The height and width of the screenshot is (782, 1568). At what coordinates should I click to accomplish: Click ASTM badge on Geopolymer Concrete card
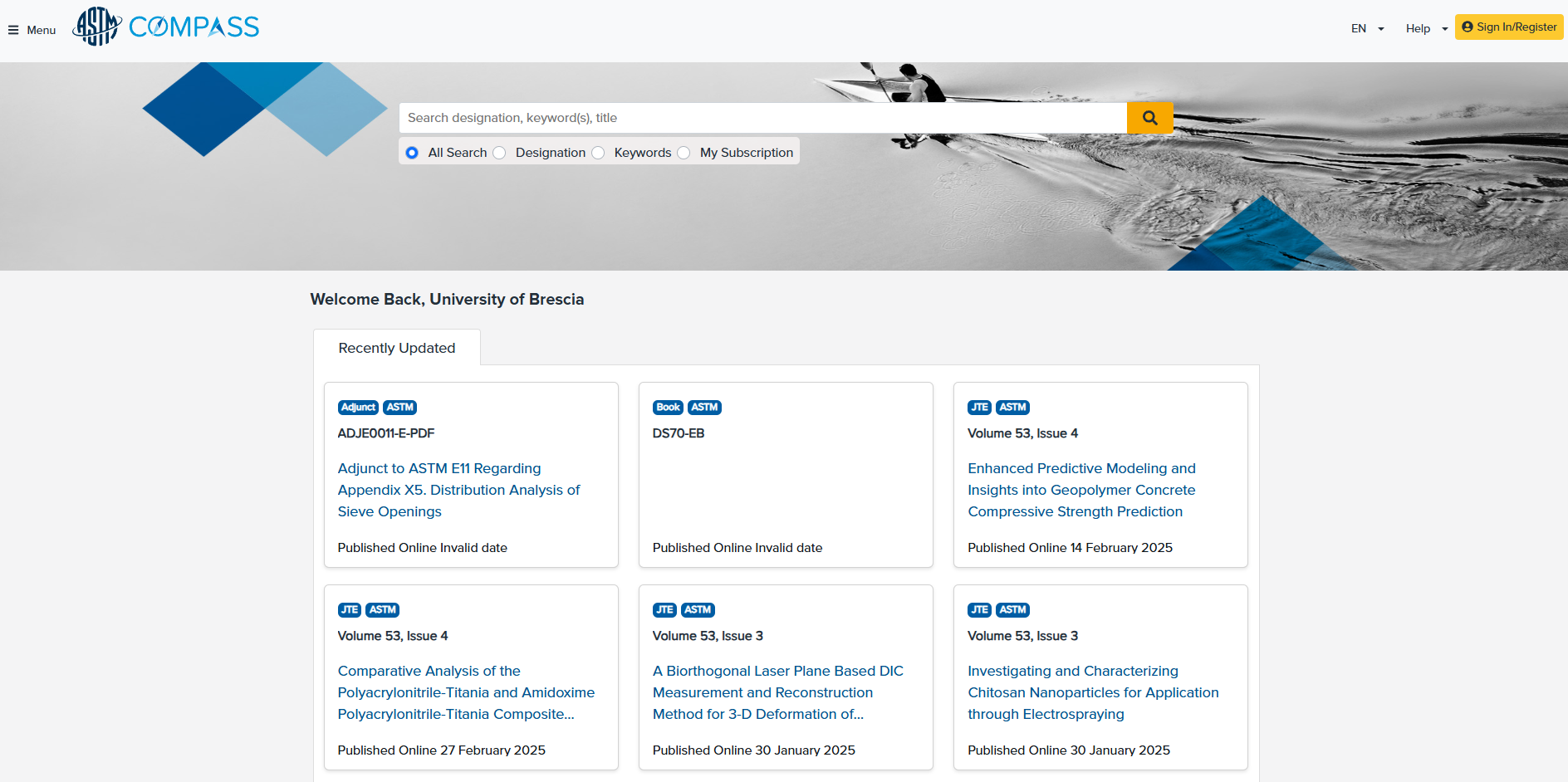tap(1012, 408)
